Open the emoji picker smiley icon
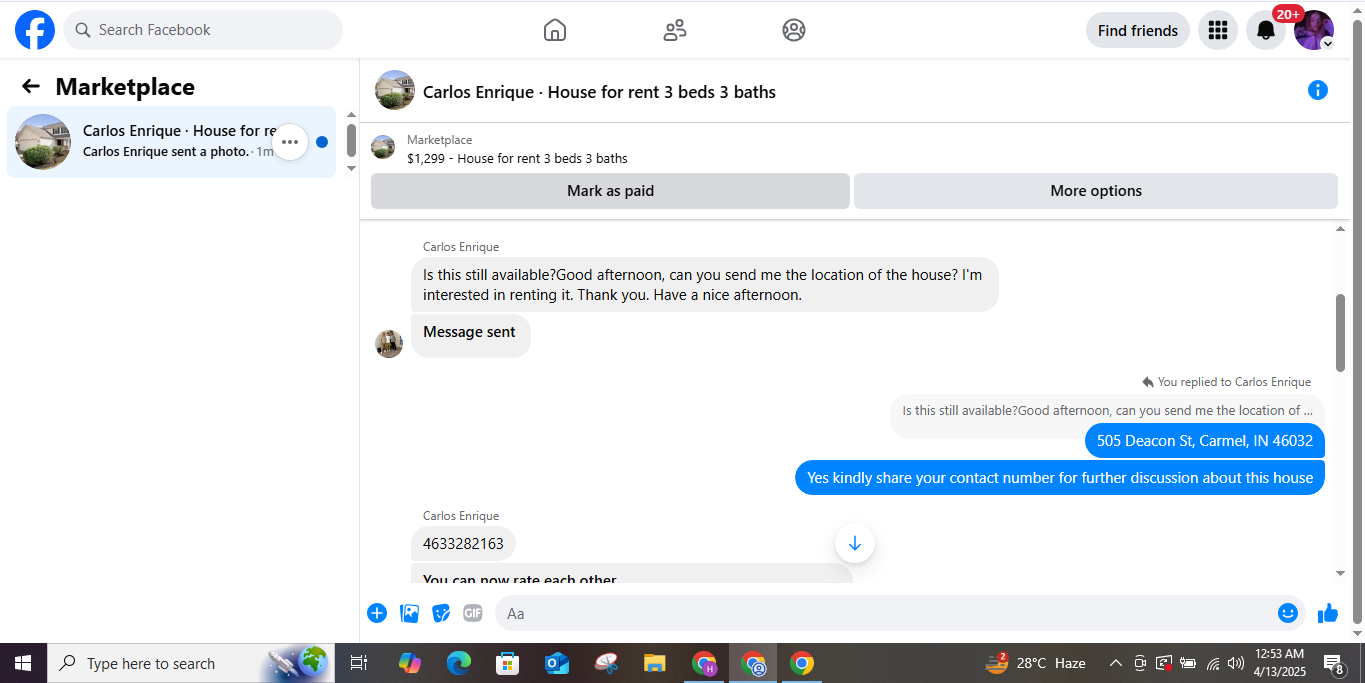 point(1288,613)
